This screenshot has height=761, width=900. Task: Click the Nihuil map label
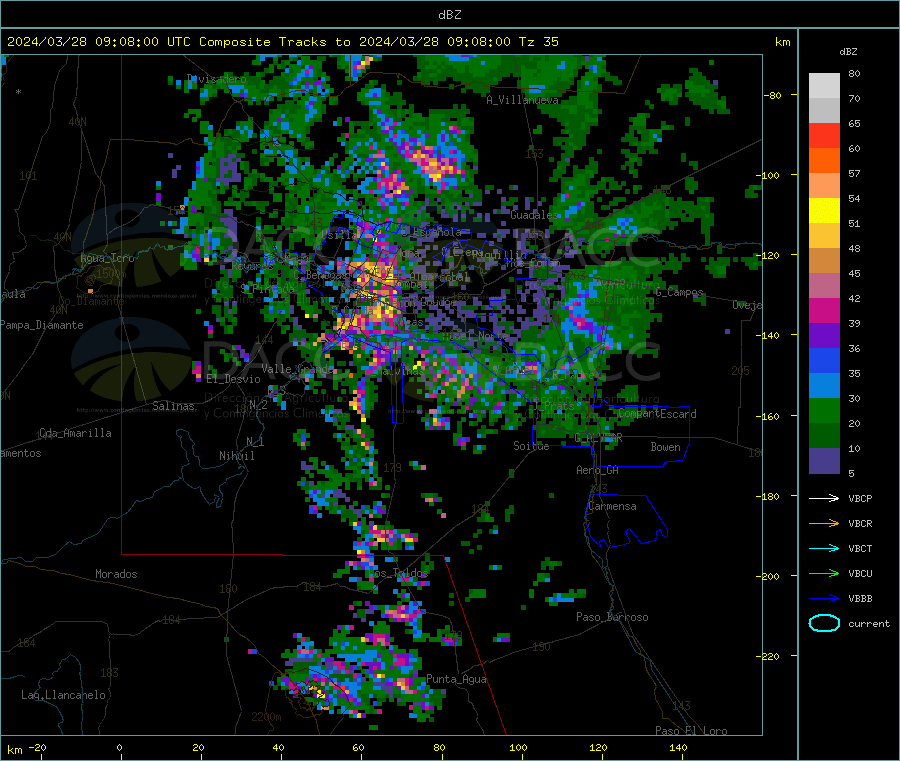tap(236, 456)
